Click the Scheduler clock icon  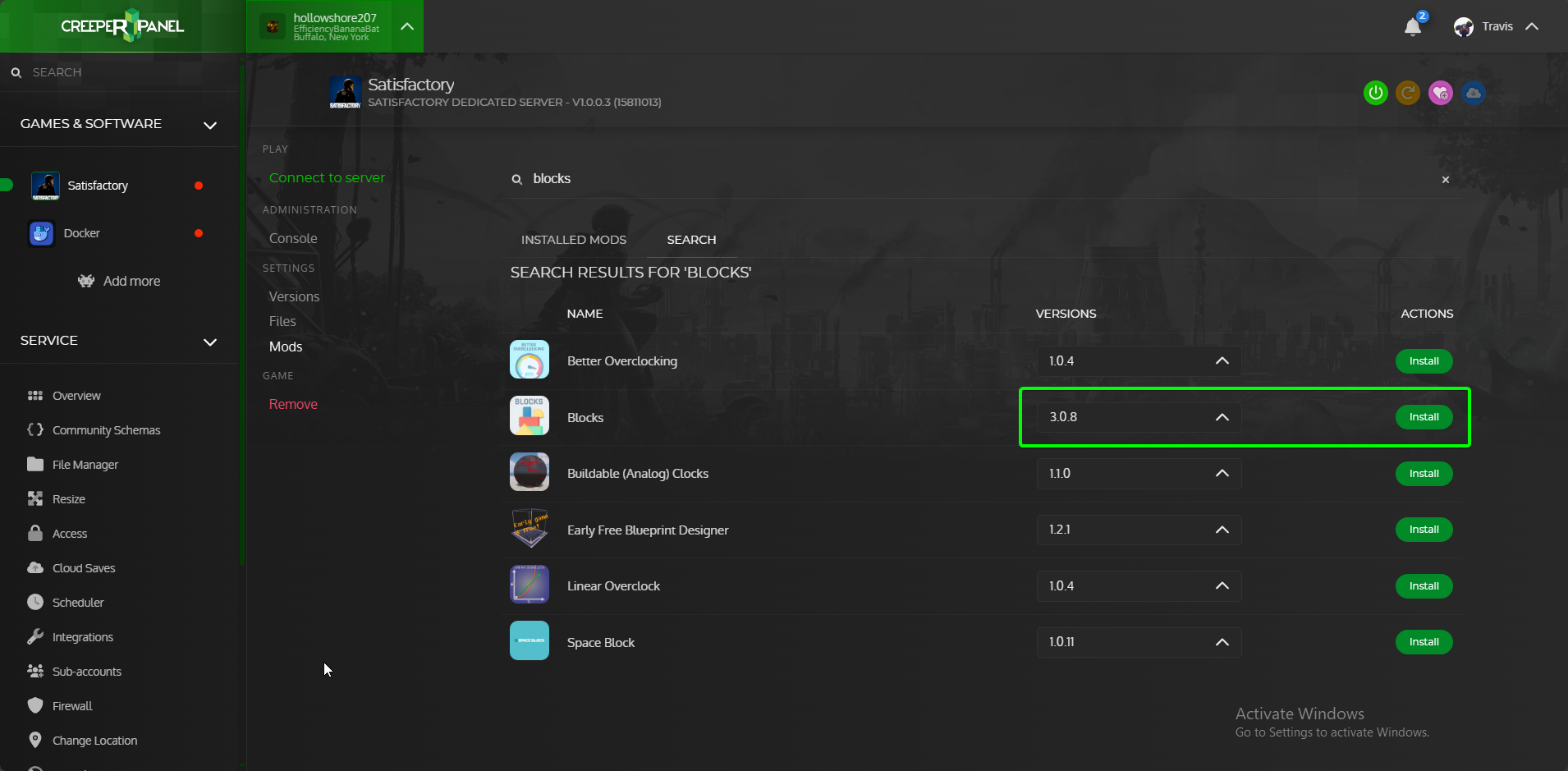click(35, 602)
